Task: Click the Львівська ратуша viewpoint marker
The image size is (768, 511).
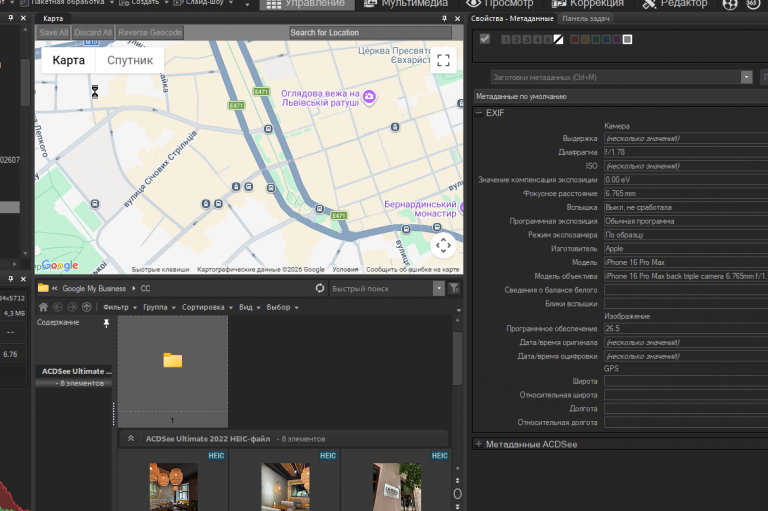Action: (x=369, y=97)
